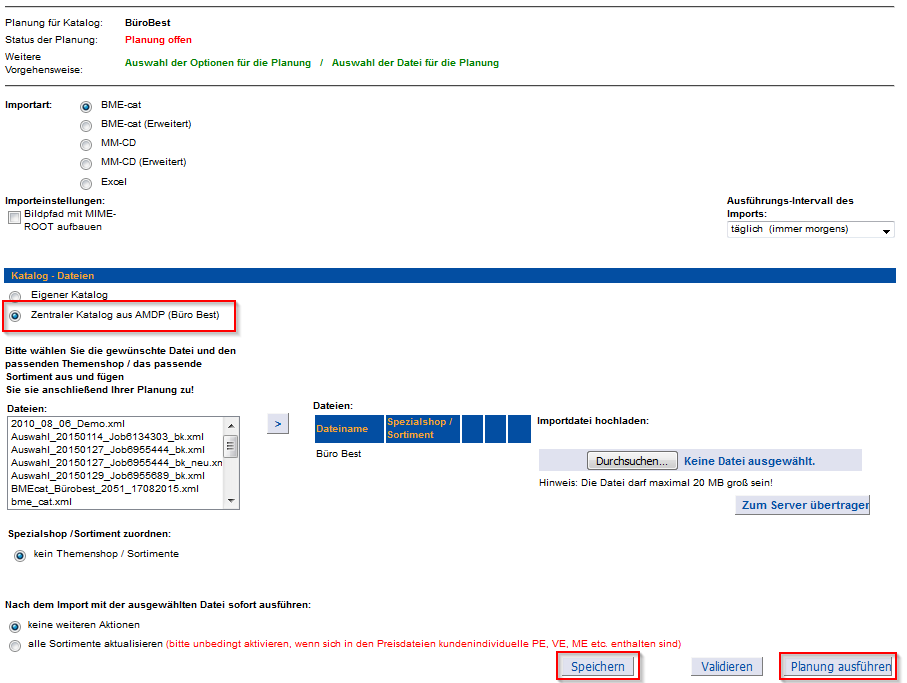Select kein Themenshop / Sortimente radio

20,556
